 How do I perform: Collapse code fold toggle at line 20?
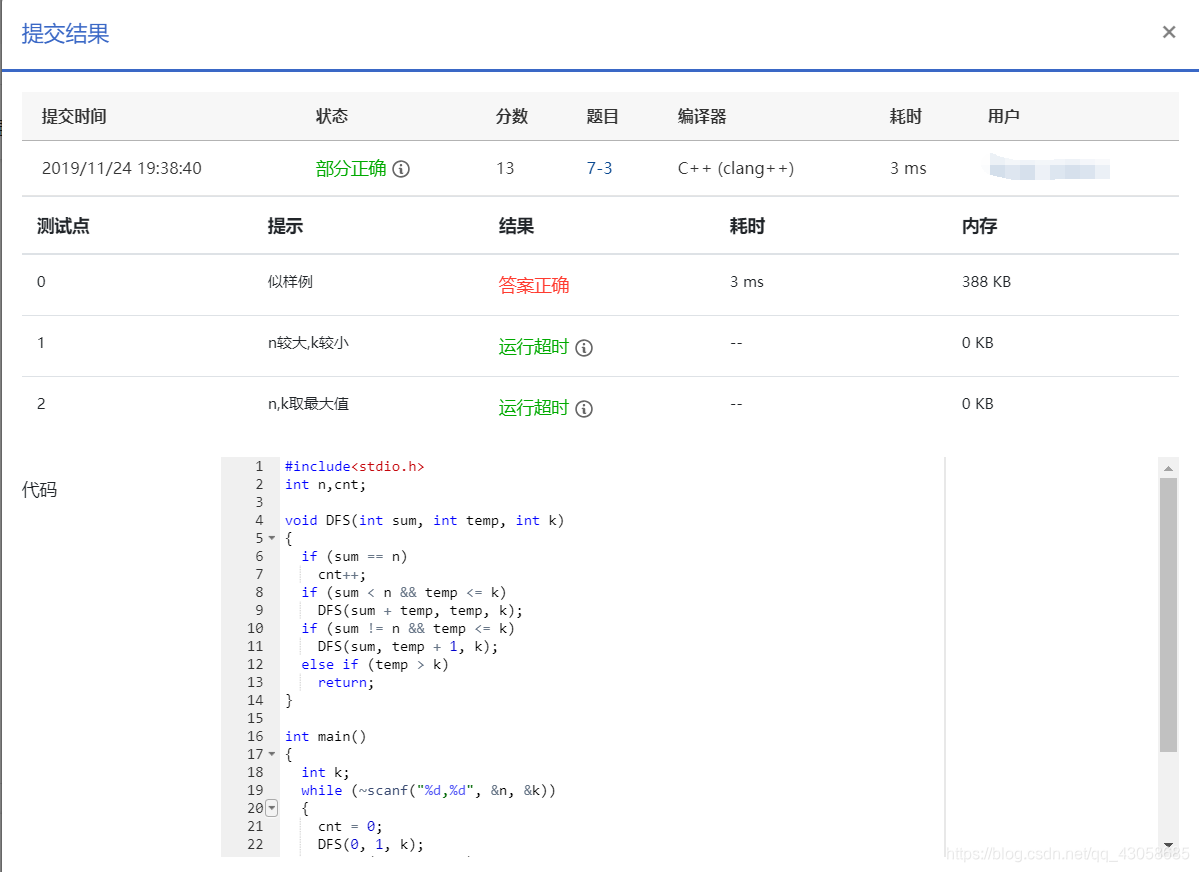coord(271,809)
